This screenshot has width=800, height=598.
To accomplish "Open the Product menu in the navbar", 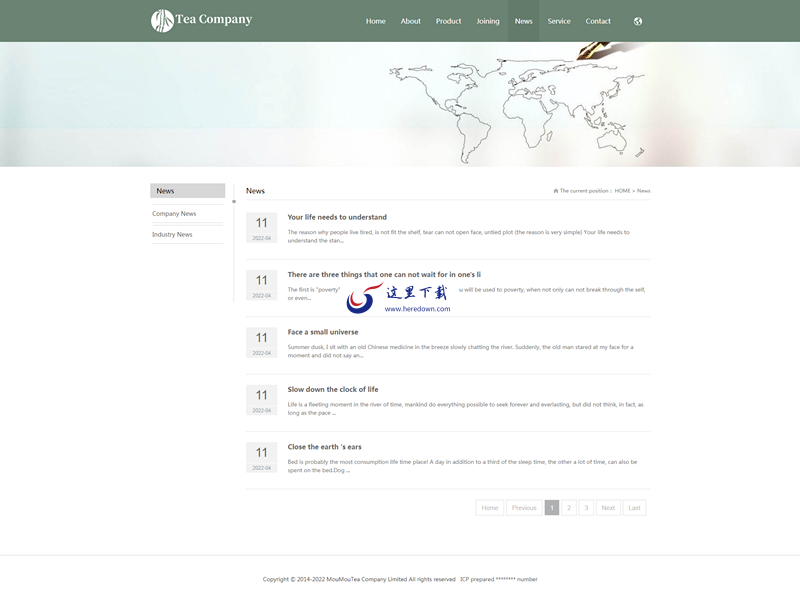I will 448,20.
